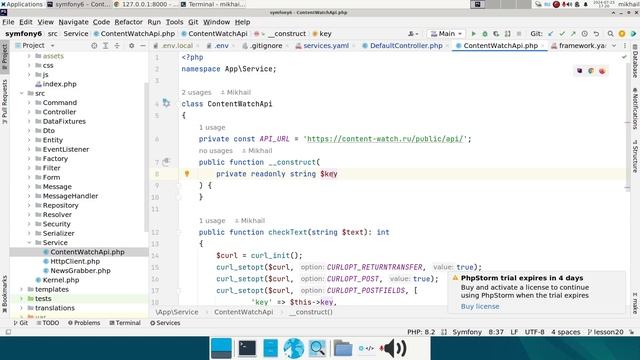
Task: Open the Git tool window at bottom
Action: [20, 323]
